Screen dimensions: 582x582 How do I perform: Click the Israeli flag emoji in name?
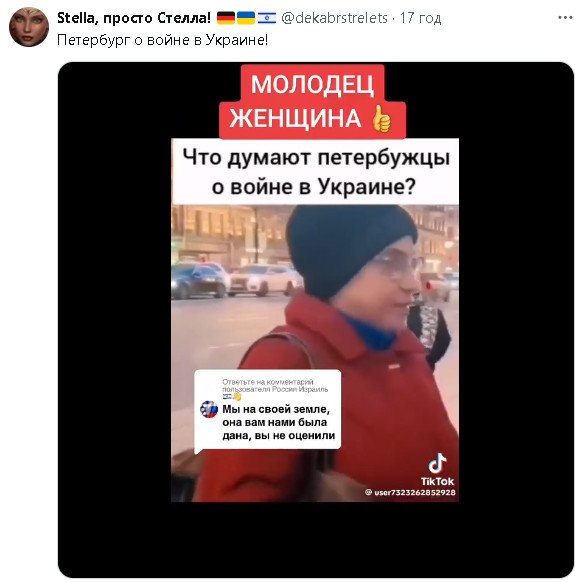point(267,18)
